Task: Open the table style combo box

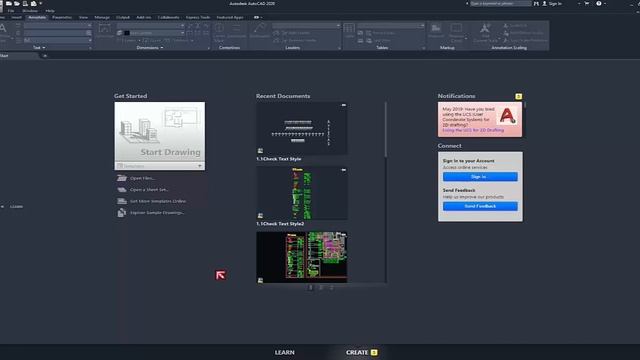Action: (391, 25)
